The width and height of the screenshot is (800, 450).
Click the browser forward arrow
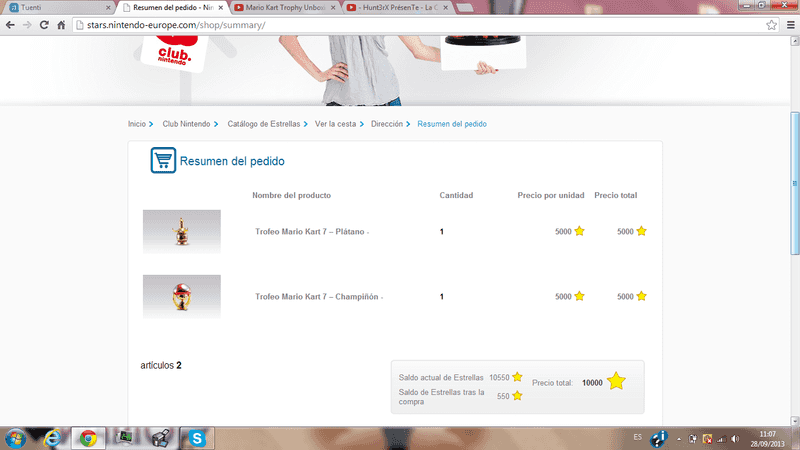point(27,25)
